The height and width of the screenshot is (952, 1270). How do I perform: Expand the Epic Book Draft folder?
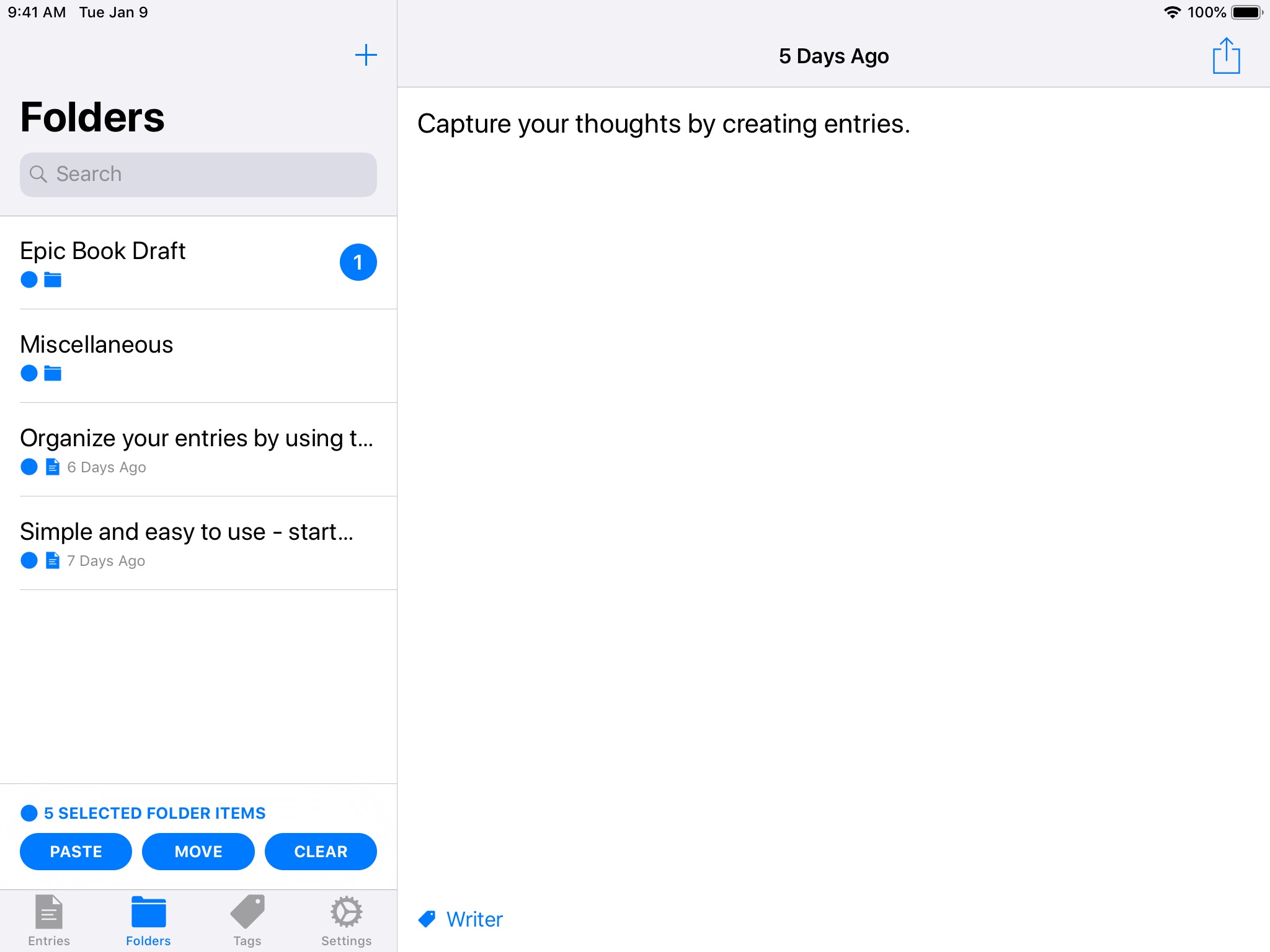point(198,262)
